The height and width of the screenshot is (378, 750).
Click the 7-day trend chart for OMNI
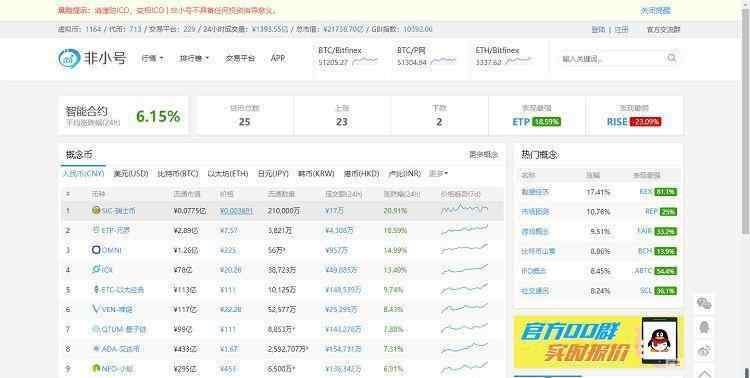(x=464, y=250)
